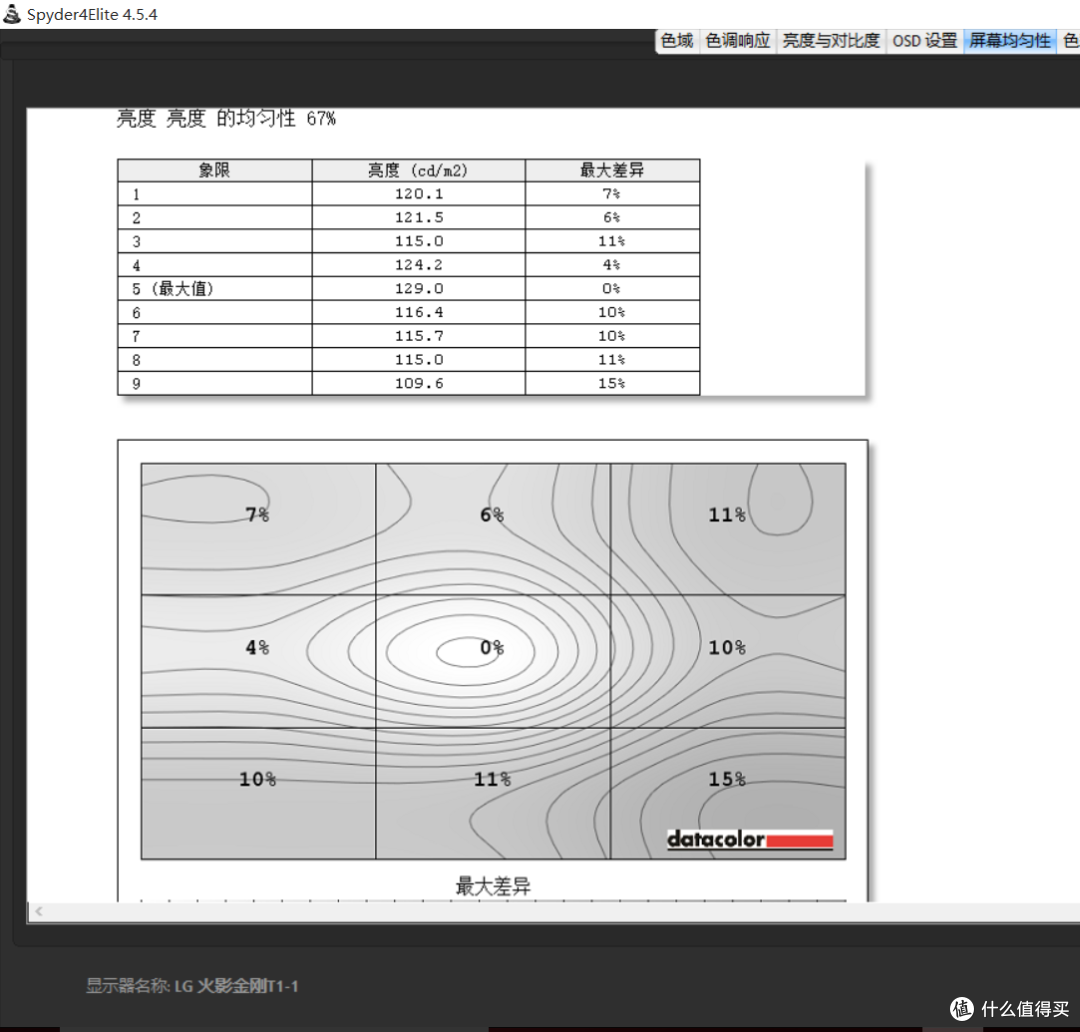Click the 显示器名称: LG 火影金刚T1-1 text
Image resolution: width=1080 pixels, height=1032 pixels.
pos(192,986)
